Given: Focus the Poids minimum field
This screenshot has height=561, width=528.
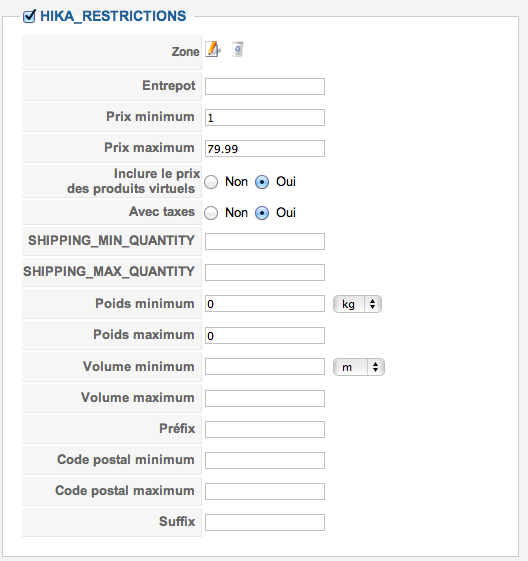Looking at the screenshot, I should tap(265, 304).
